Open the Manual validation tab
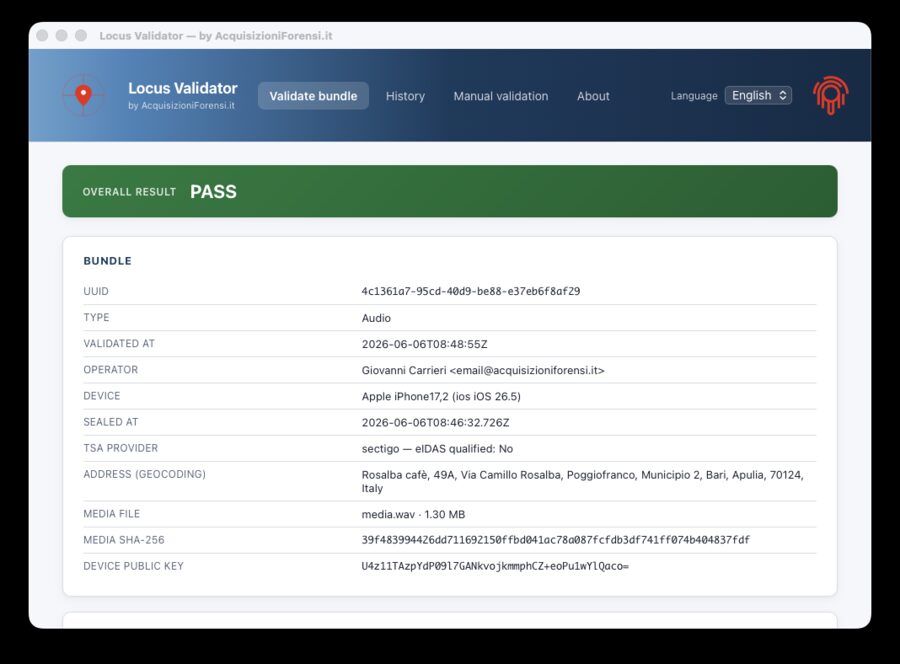This screenshot has width=900, height=664. [501, 96]
